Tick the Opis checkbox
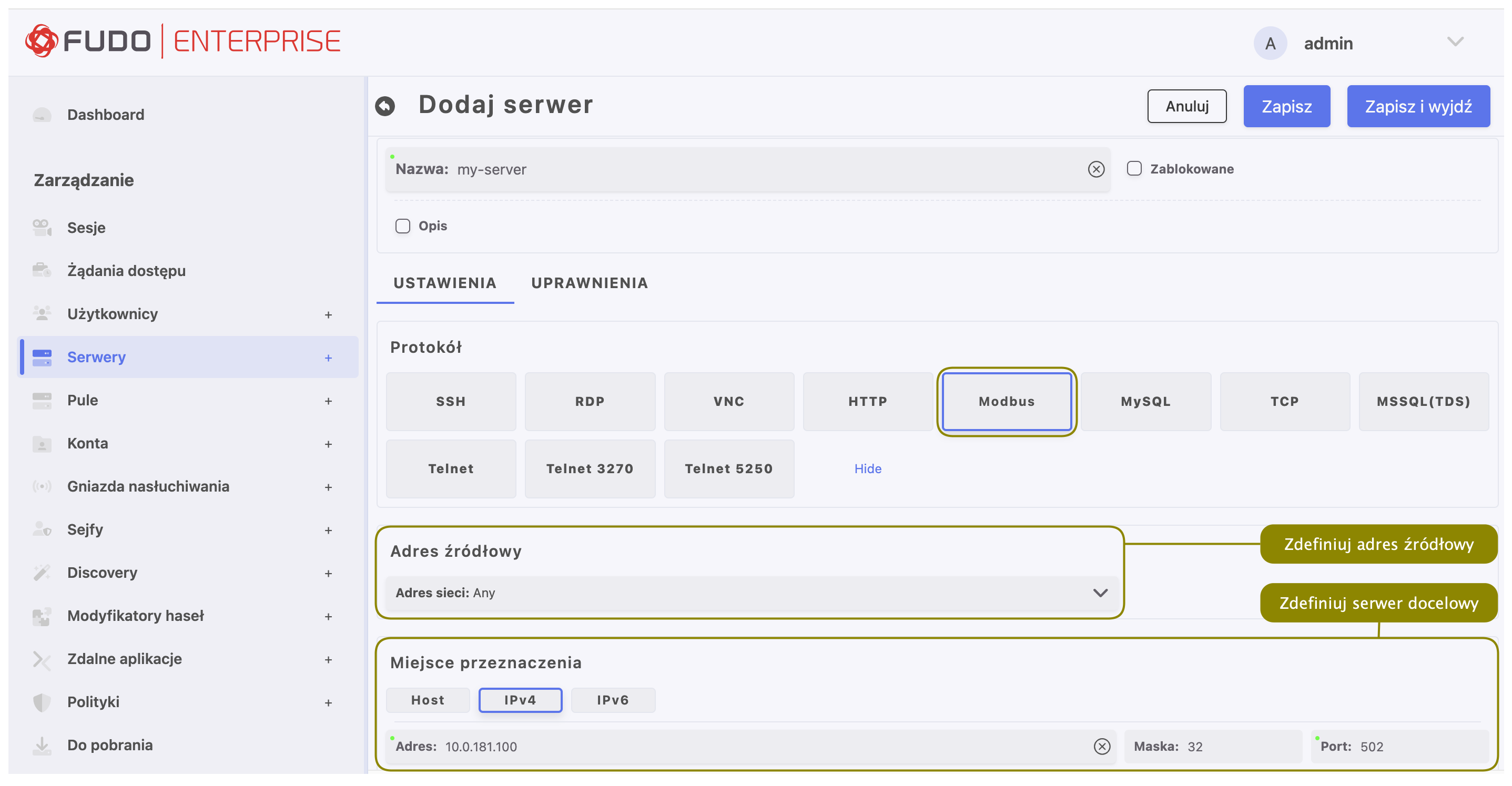This screenshot has width=1512, height=786. [x=403, y=226]
